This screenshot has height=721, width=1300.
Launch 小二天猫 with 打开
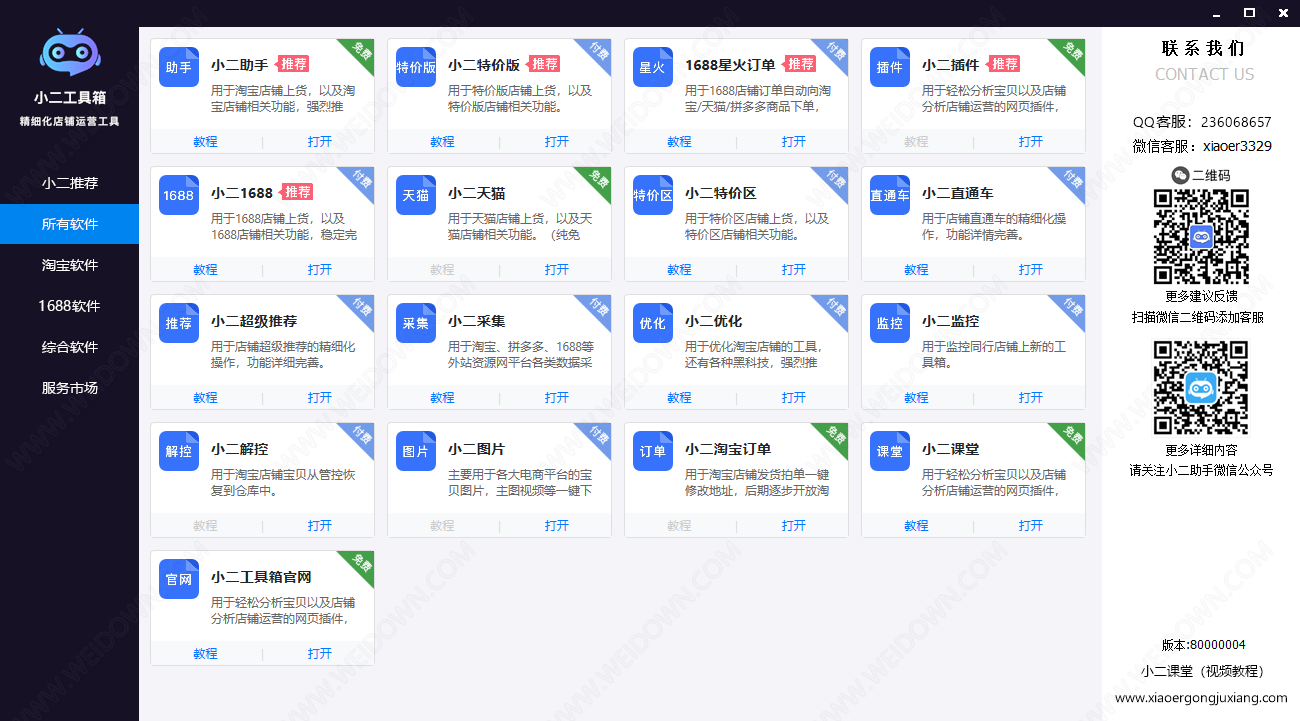[557, 269]
